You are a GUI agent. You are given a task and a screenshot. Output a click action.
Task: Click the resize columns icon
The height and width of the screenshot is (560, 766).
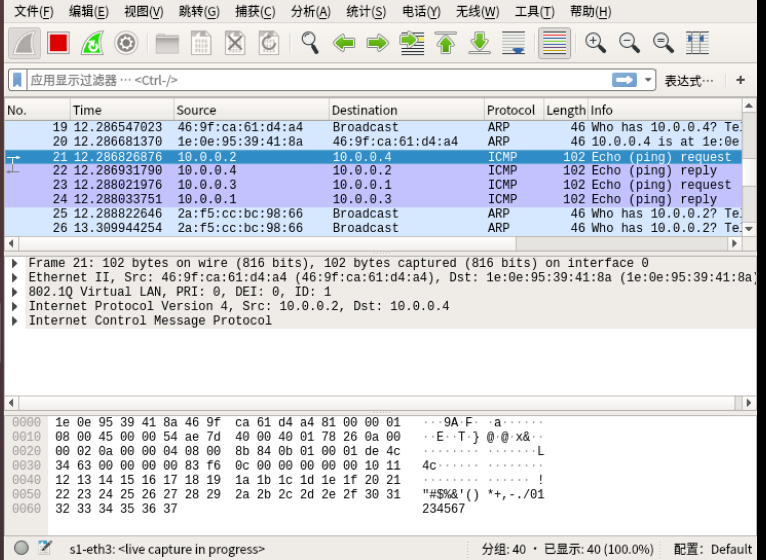pyautogui.click(x=697, y=43)
